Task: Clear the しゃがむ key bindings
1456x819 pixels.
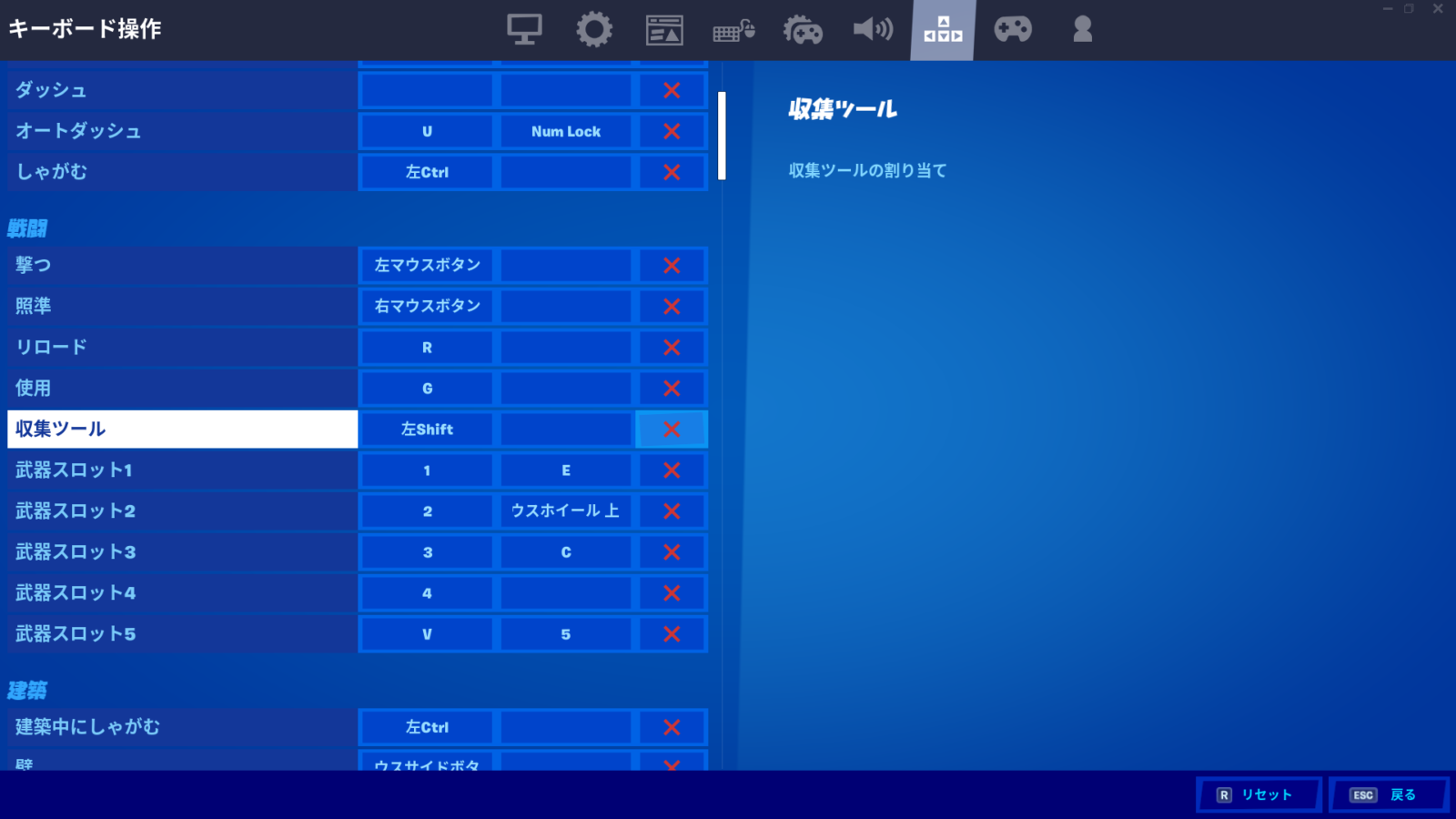Action: point(672,172)
